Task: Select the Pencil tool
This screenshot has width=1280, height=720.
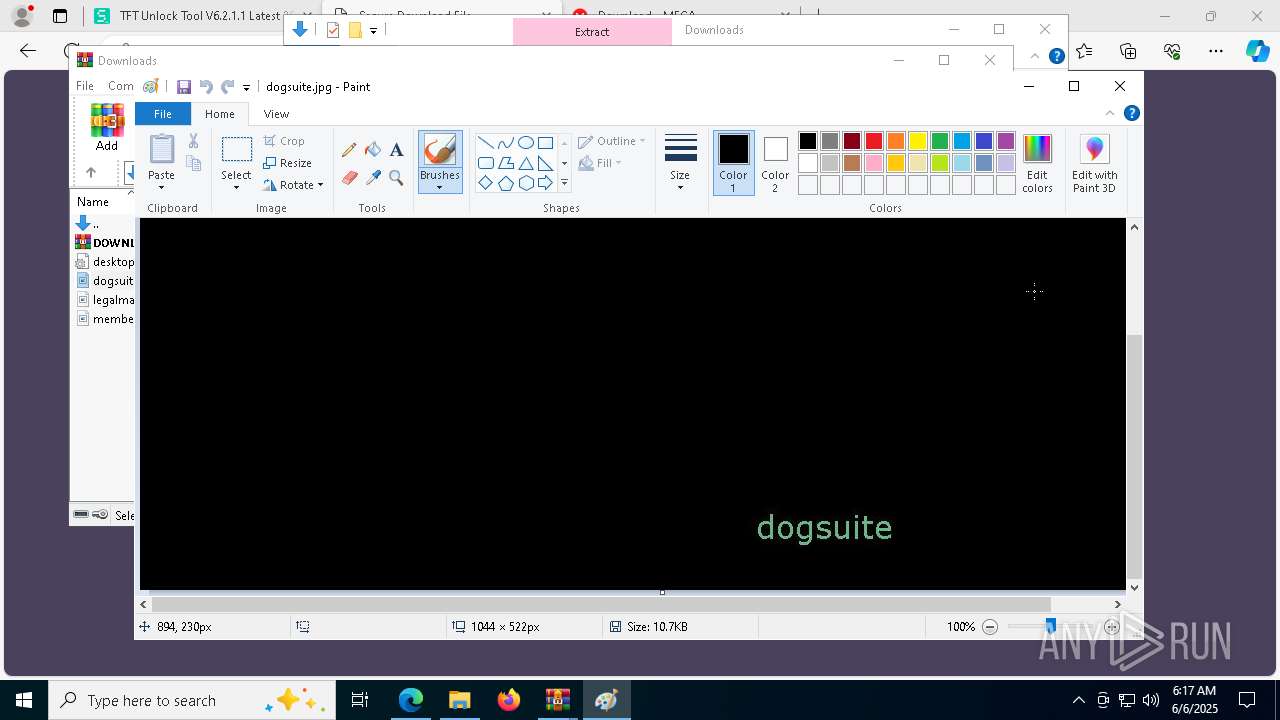Action: tap(349, 150)
